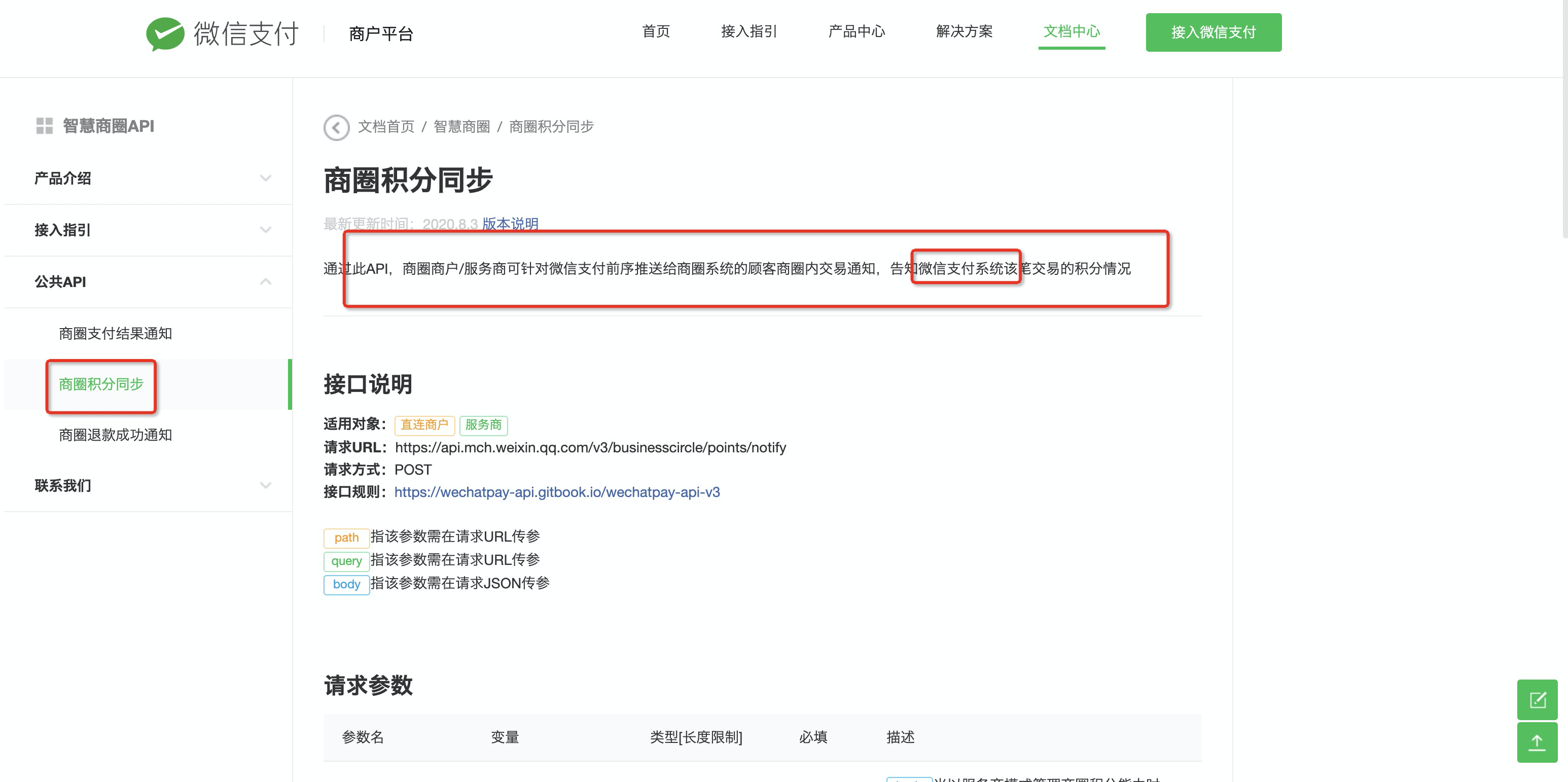1568x782 pixels.
Task: Open the 首页 navigation item
Action: [x=656, y=31]
